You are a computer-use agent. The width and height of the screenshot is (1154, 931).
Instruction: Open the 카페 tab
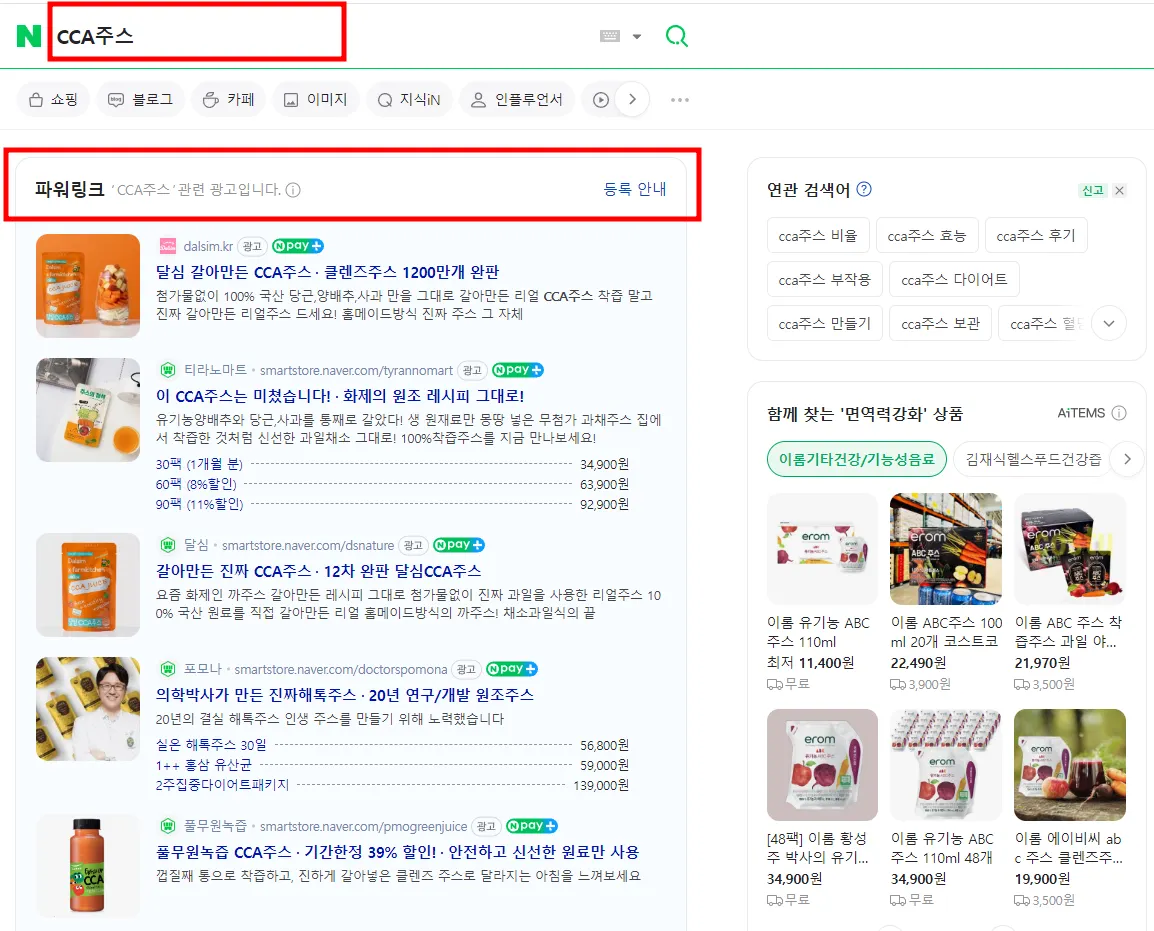(228, 99)
